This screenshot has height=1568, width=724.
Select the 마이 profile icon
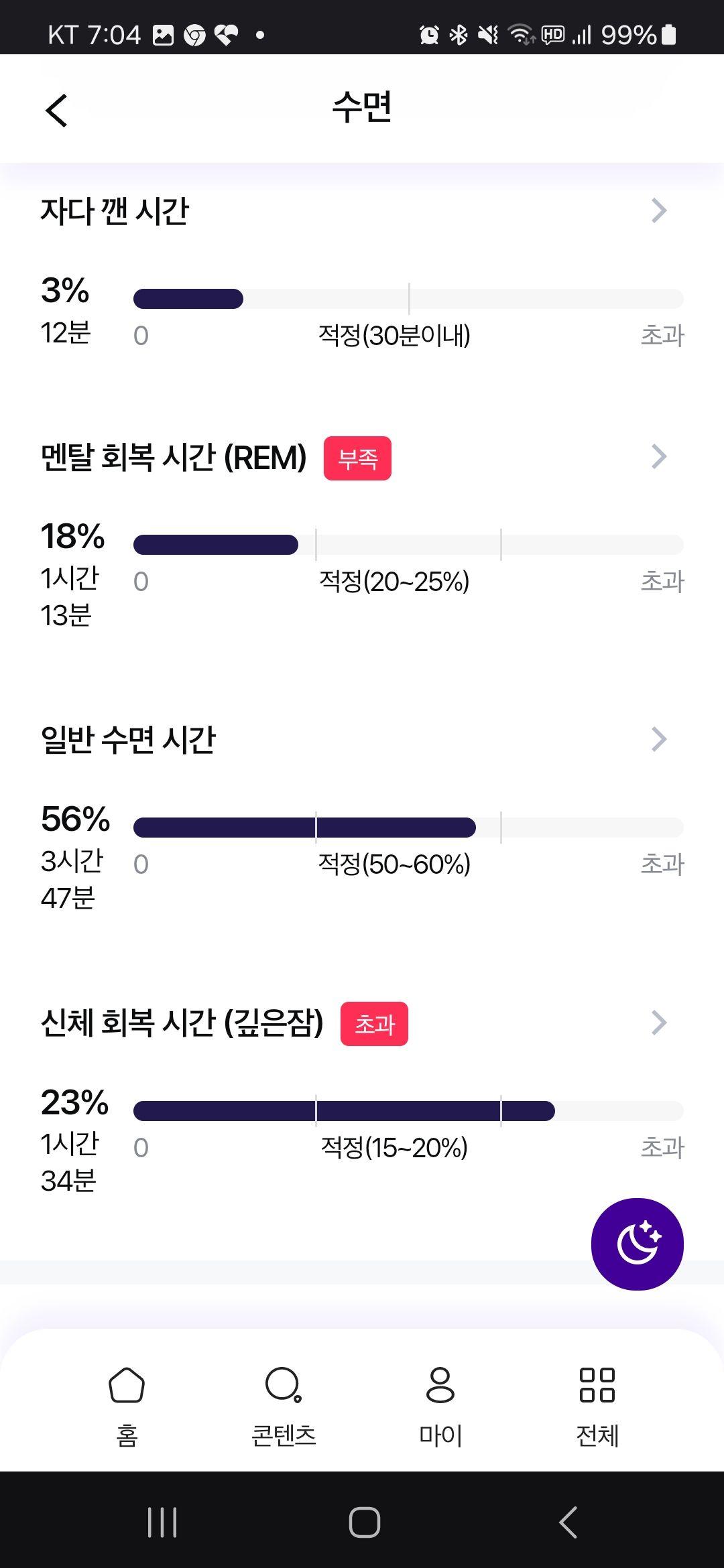(x=440, y=1385)
